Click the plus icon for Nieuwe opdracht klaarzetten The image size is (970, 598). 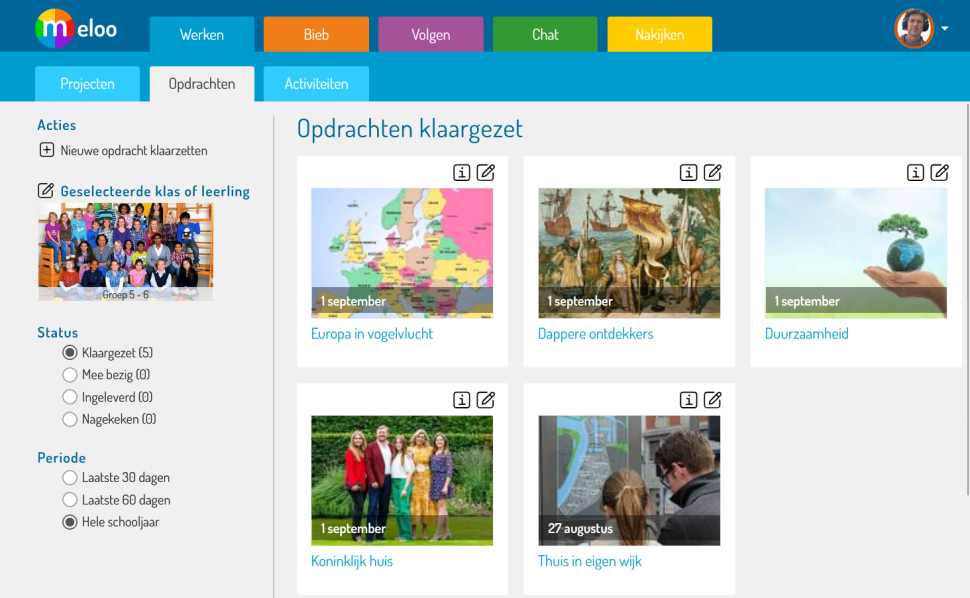pos(46,151)
